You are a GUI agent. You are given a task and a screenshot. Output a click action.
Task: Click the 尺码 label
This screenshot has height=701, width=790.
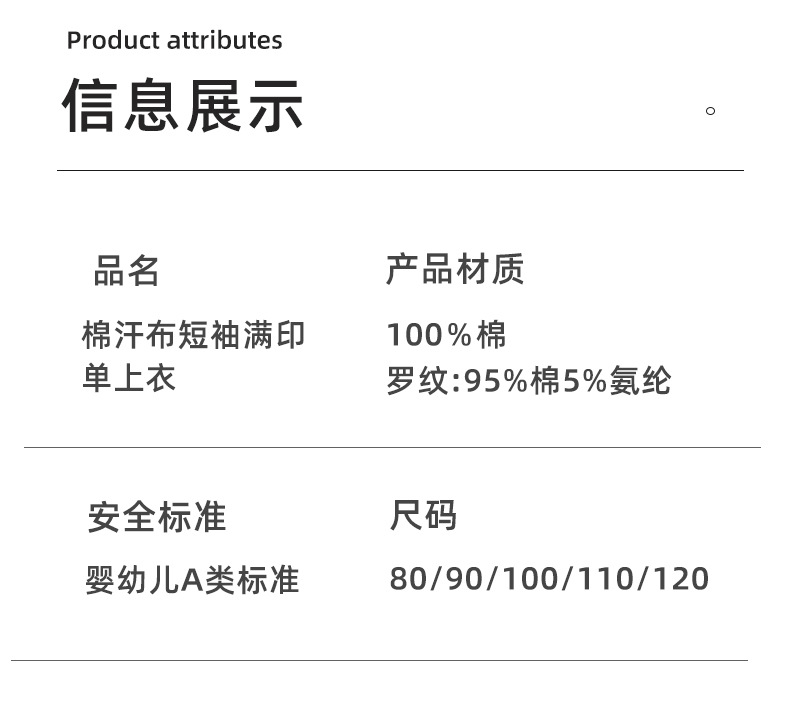423,516
